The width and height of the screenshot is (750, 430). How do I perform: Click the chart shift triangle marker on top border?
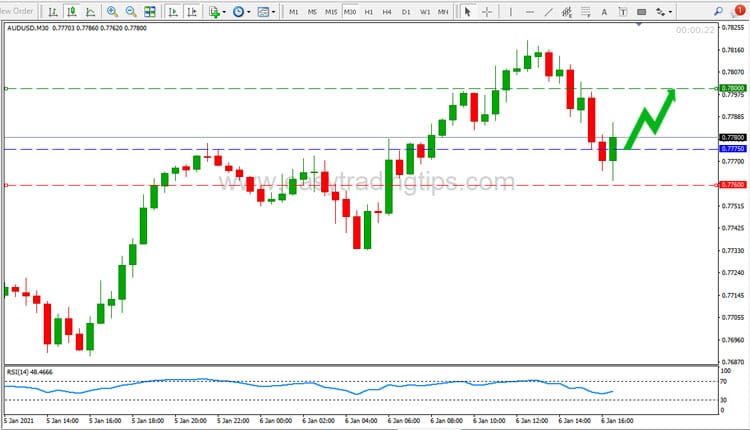tap(639, 23)
